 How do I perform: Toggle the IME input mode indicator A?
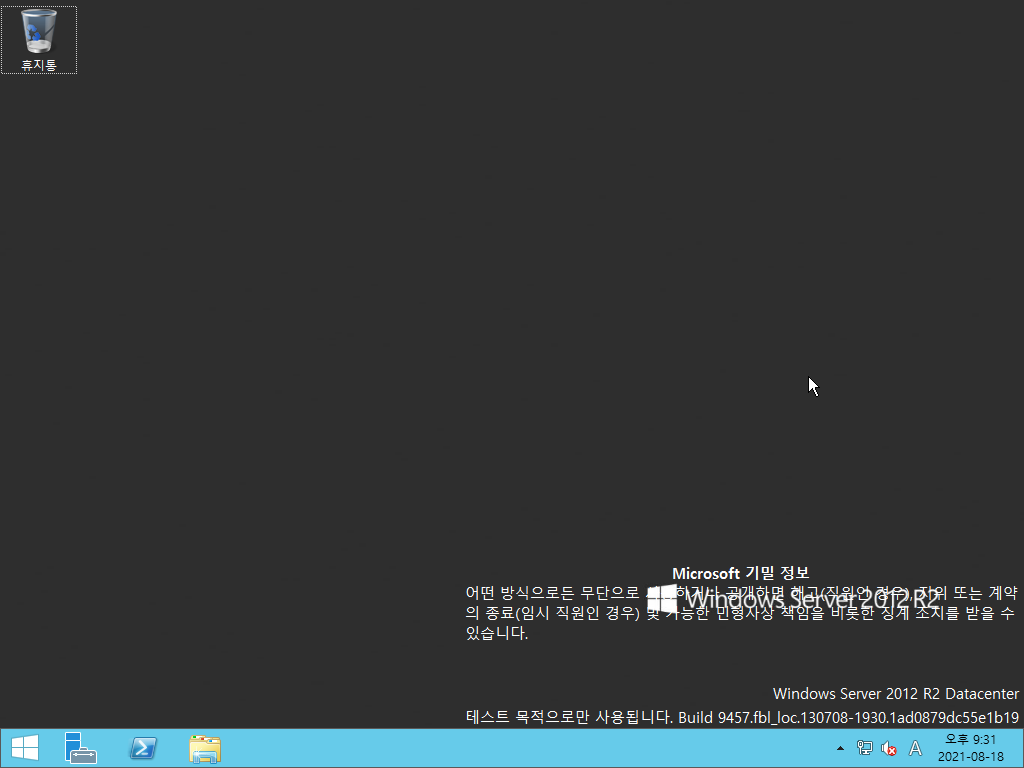[x=915, y=748]
